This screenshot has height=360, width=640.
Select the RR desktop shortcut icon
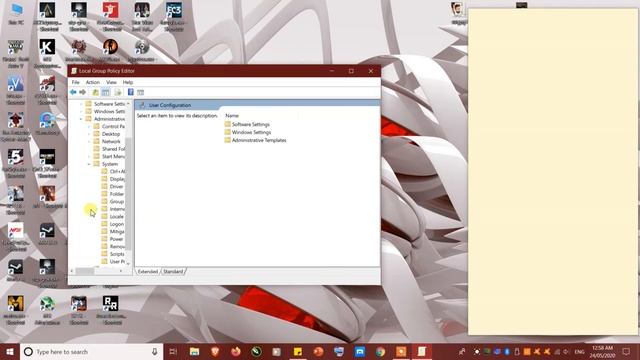pos(111,310)
